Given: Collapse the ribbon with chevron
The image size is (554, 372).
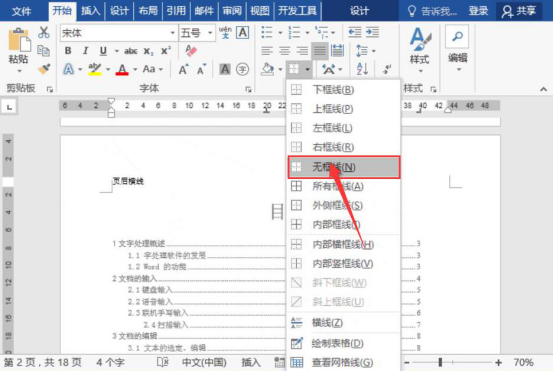Looking at the screenshot, I should pos(543,89).
